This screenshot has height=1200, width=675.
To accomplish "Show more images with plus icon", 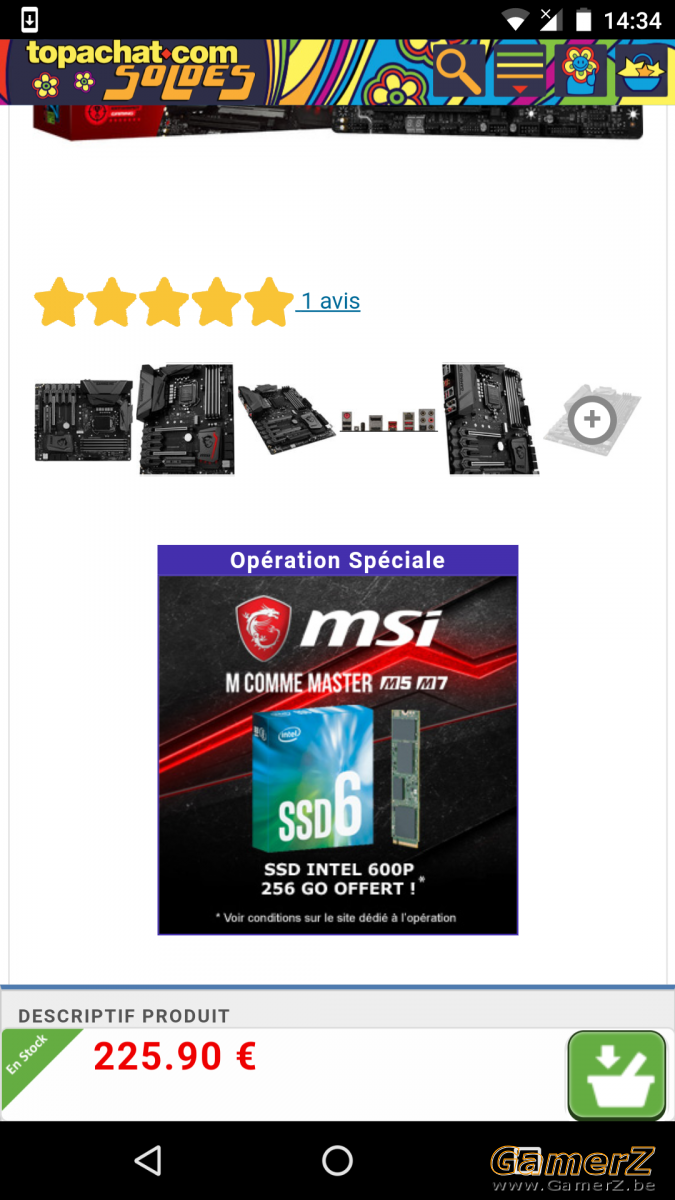I will (x=592, y=420).
